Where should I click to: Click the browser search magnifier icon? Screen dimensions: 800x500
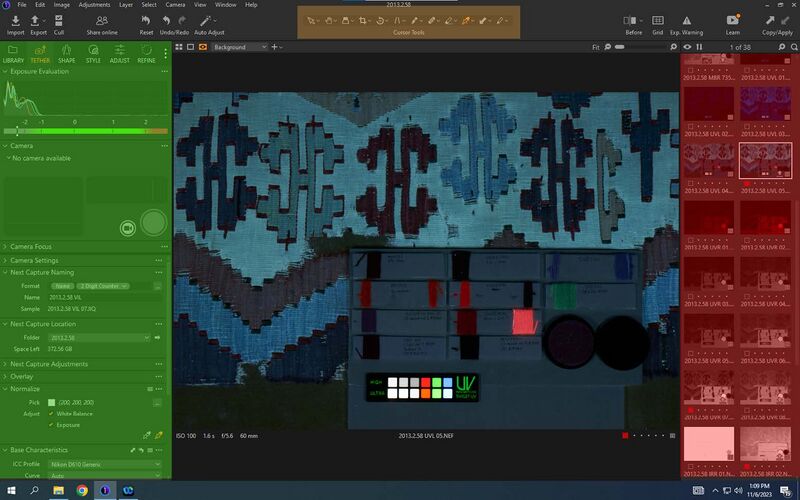pos(794,47)
